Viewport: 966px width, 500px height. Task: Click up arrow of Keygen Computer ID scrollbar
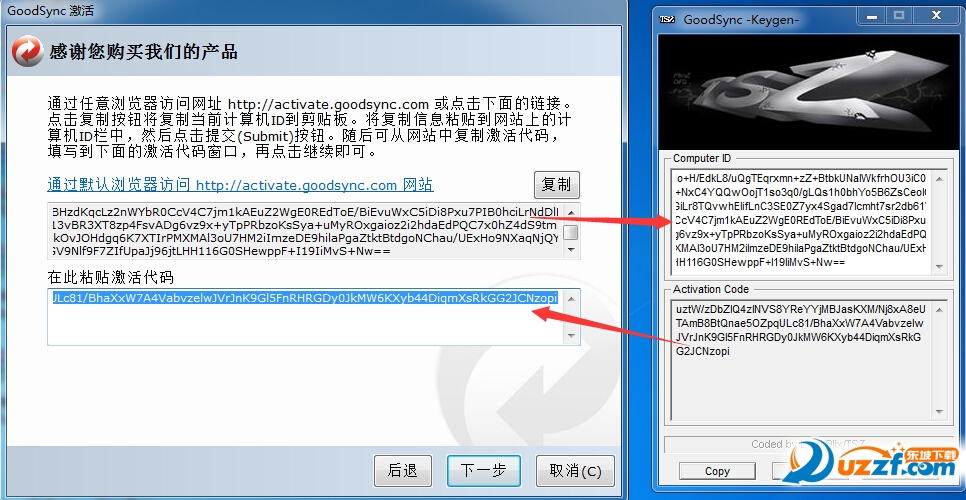tap(939, 179)
